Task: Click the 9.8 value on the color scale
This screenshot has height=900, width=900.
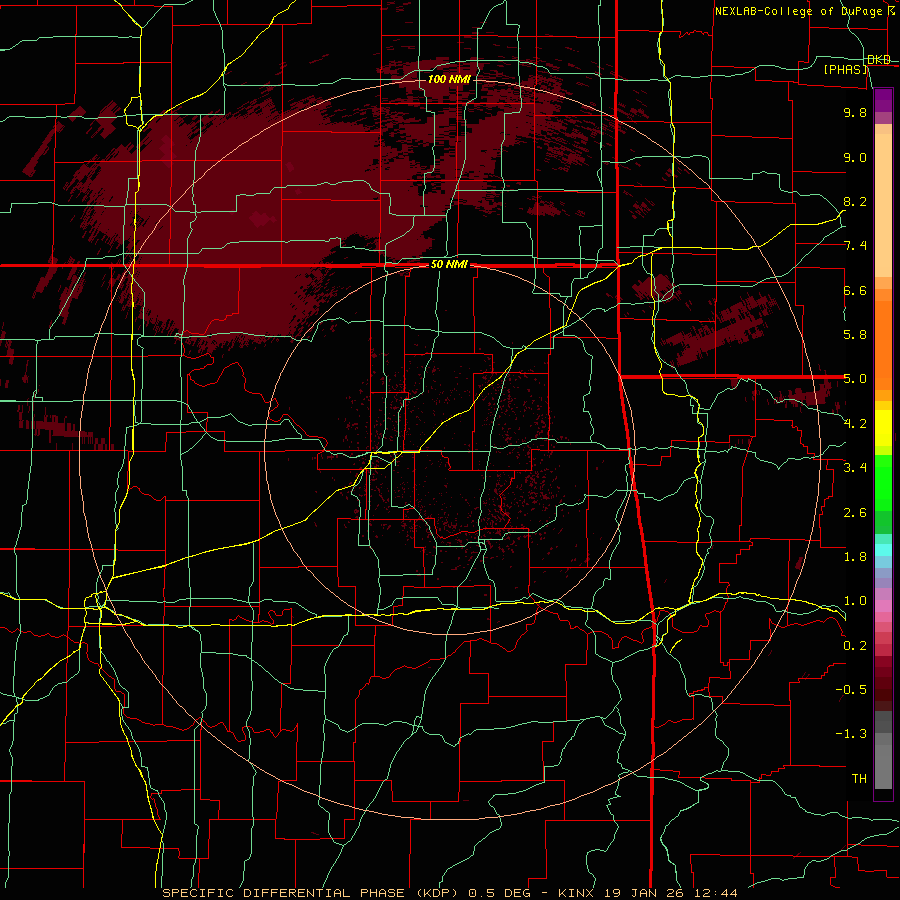Action: (855, 112)
